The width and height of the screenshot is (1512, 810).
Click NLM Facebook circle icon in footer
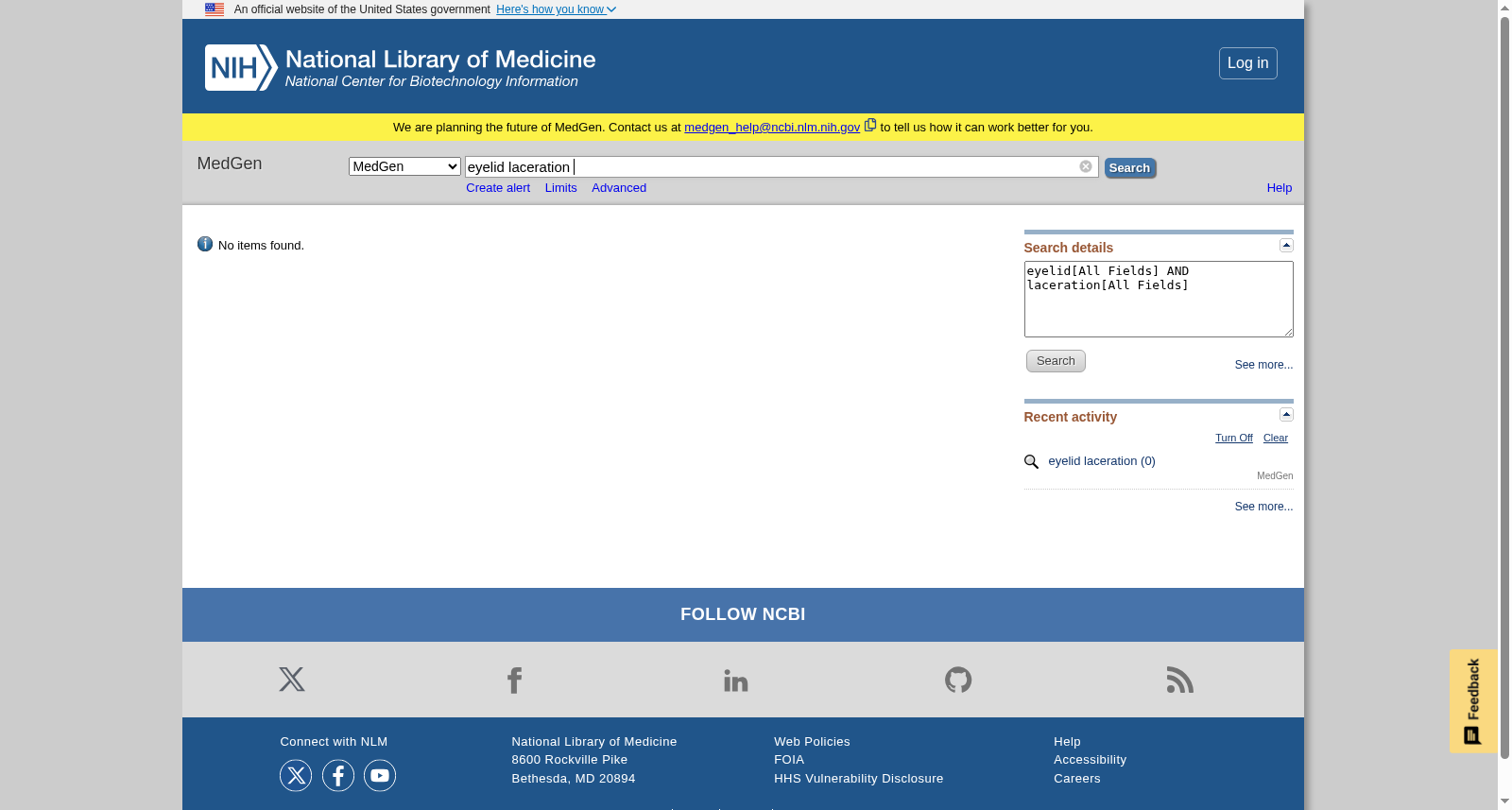click(338, 776)
